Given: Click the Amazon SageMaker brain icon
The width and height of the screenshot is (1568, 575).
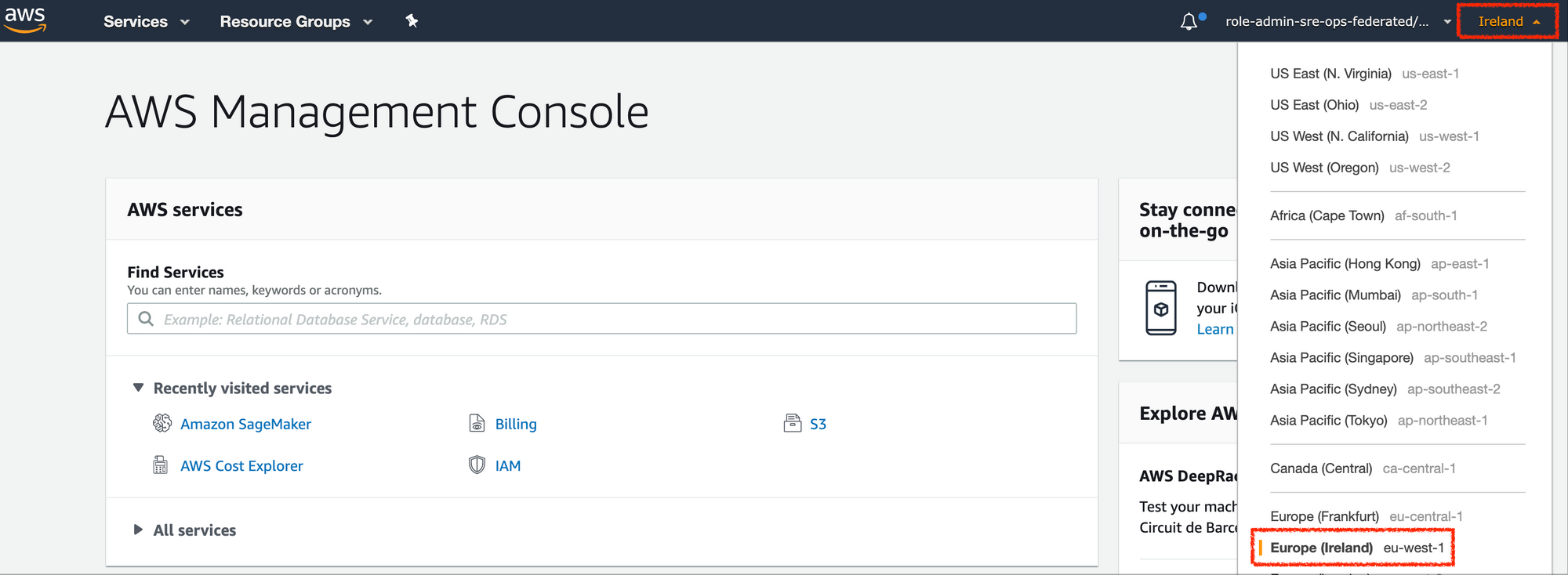Looking at the screenshot, I should 162,424.
